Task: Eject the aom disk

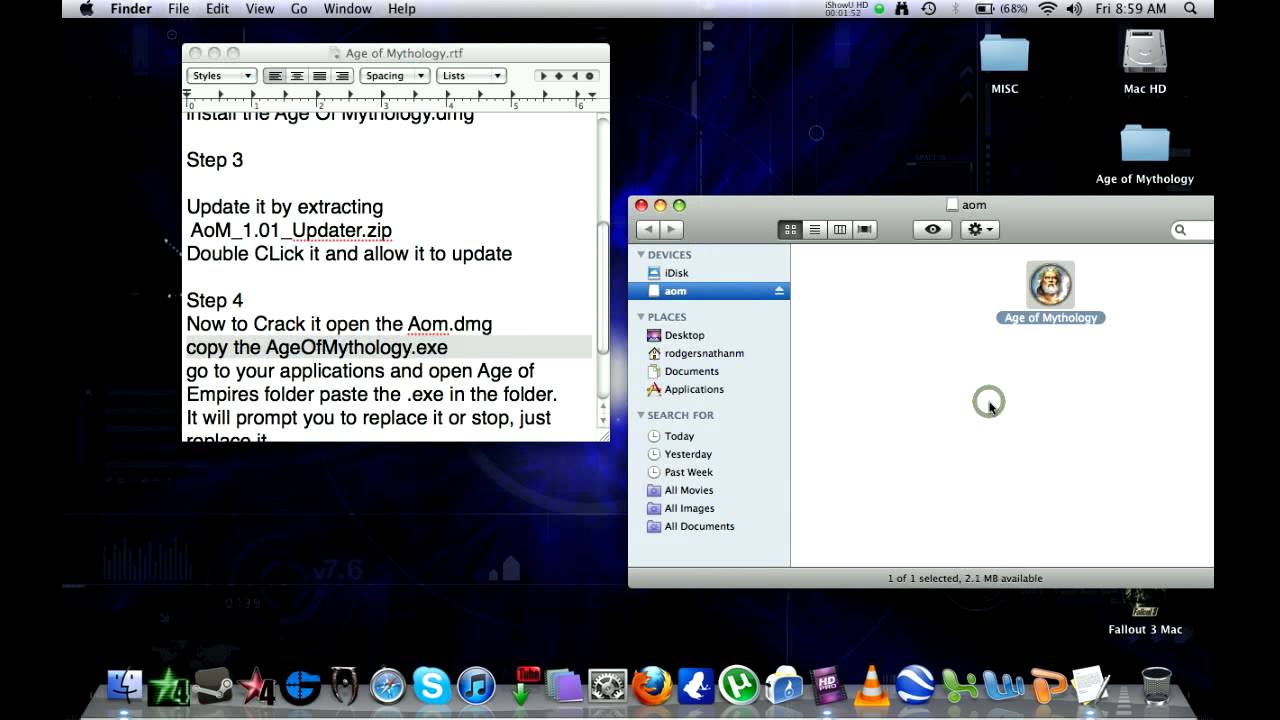Action: point(781,291)
